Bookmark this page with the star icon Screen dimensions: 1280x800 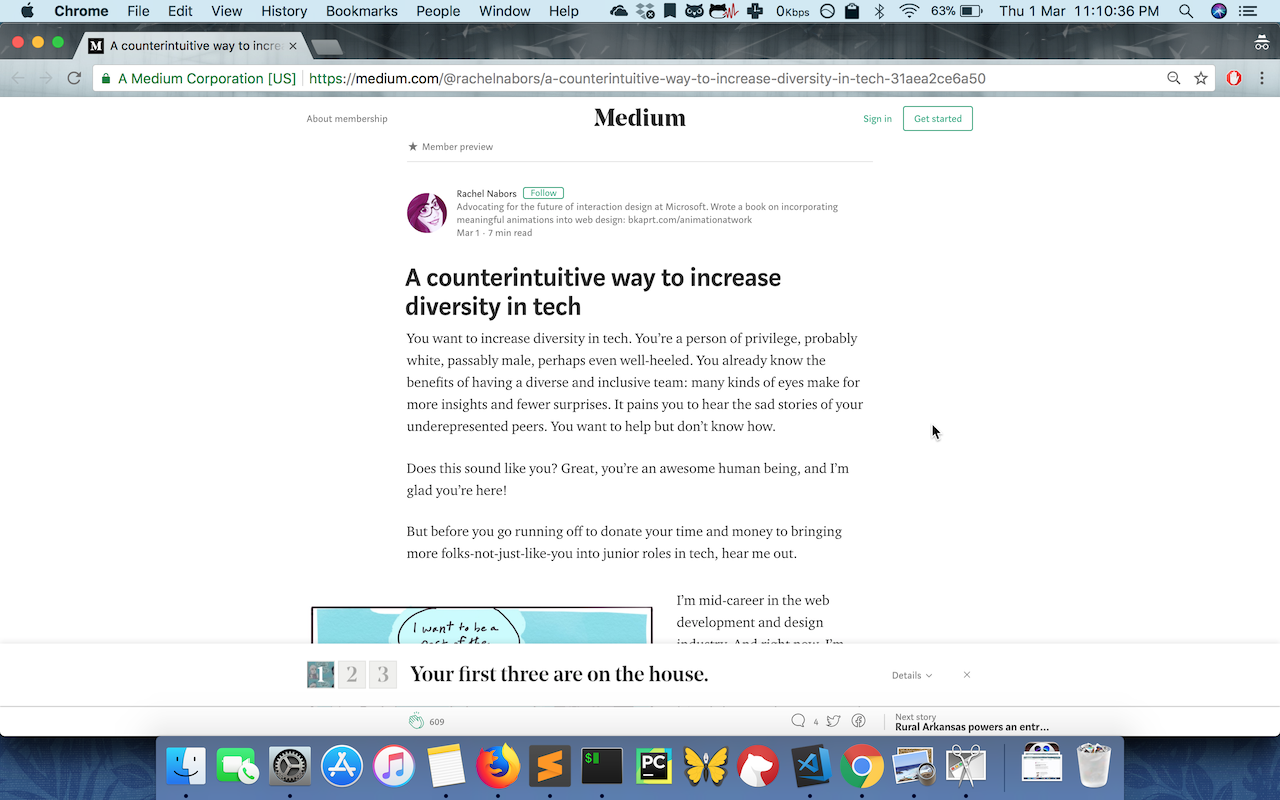[1201, 78]
